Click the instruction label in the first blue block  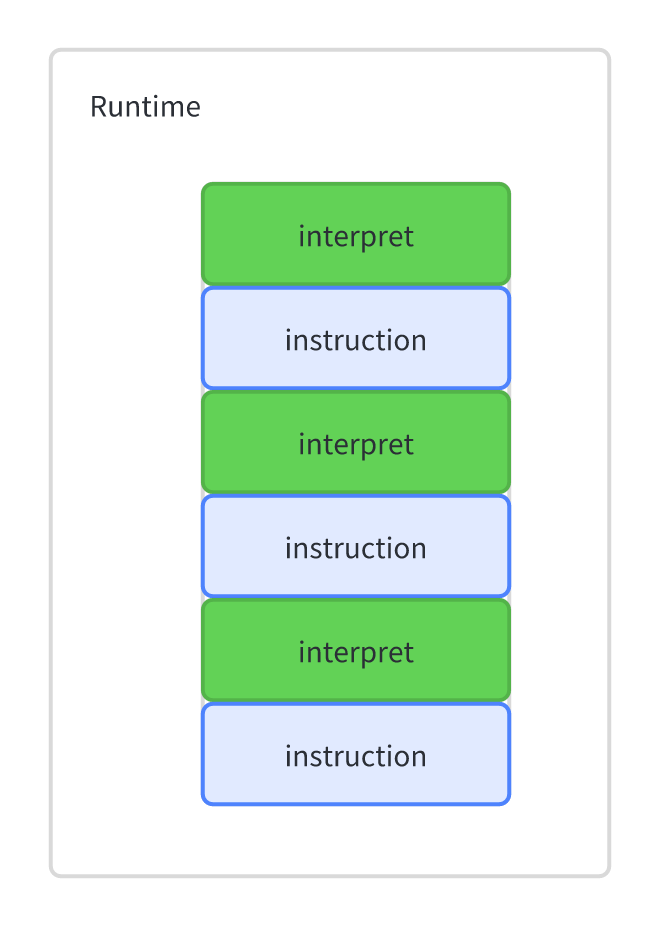pos(356,340)
